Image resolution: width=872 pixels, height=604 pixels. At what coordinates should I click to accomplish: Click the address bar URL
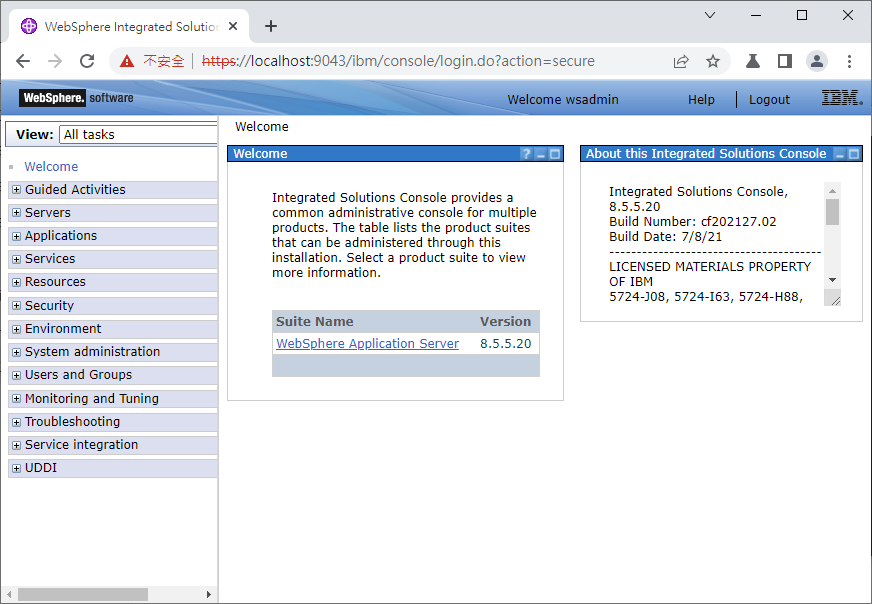pos(398,61)
